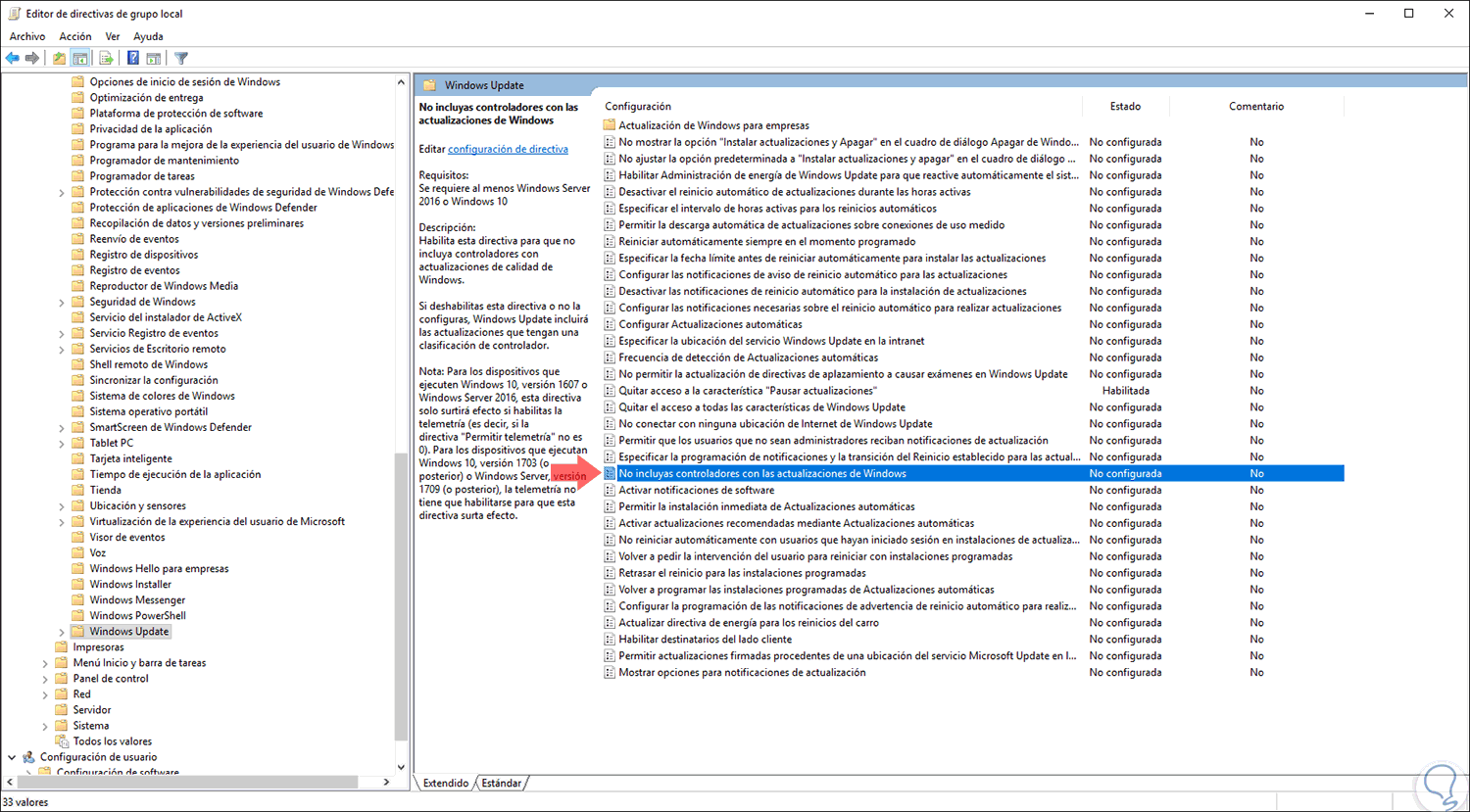Click the folder icon beside Optimización de entrega
Screen dimensions: 1470x812
coord(78,98)
